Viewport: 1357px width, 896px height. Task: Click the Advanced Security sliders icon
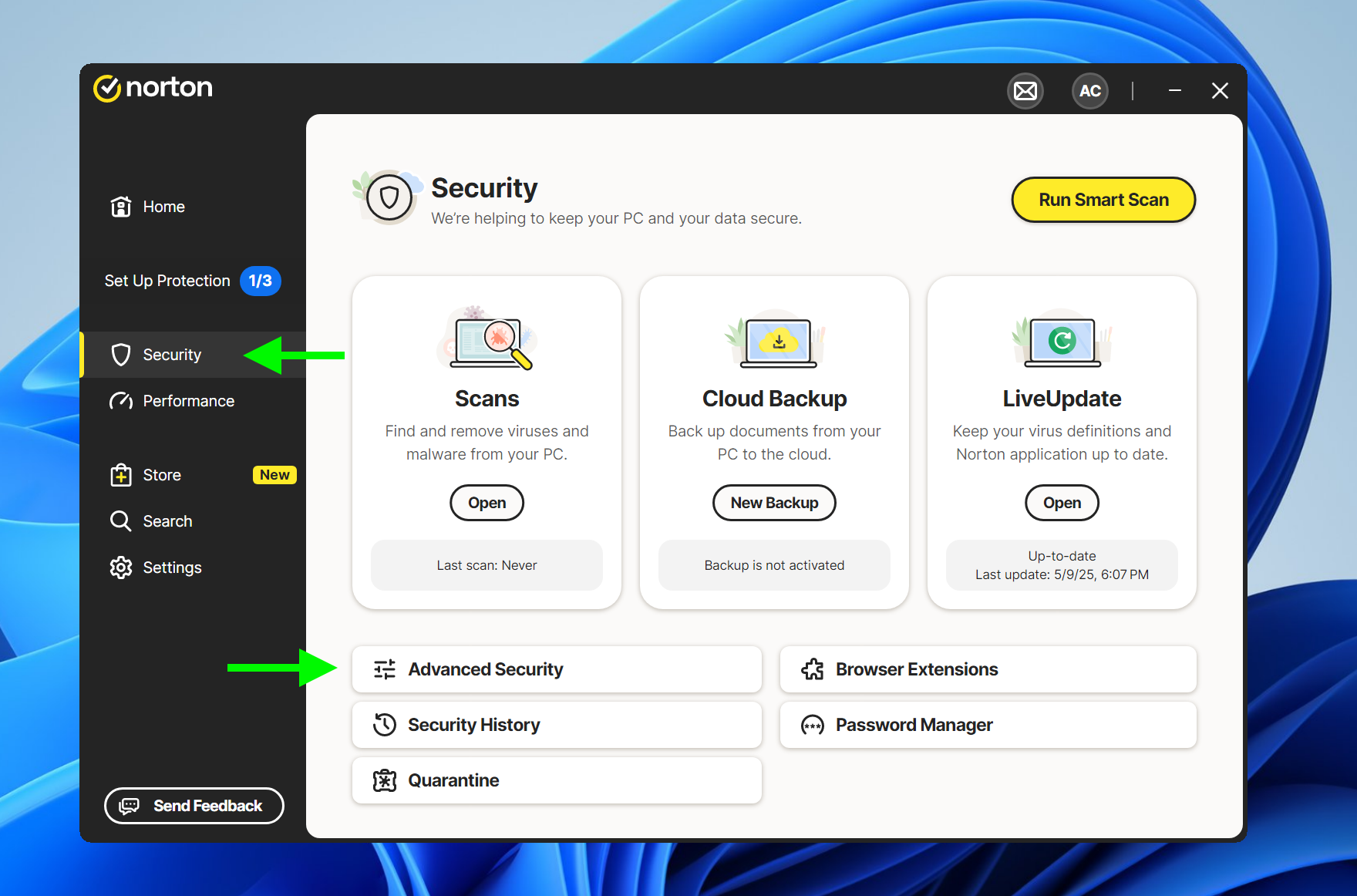385,669
